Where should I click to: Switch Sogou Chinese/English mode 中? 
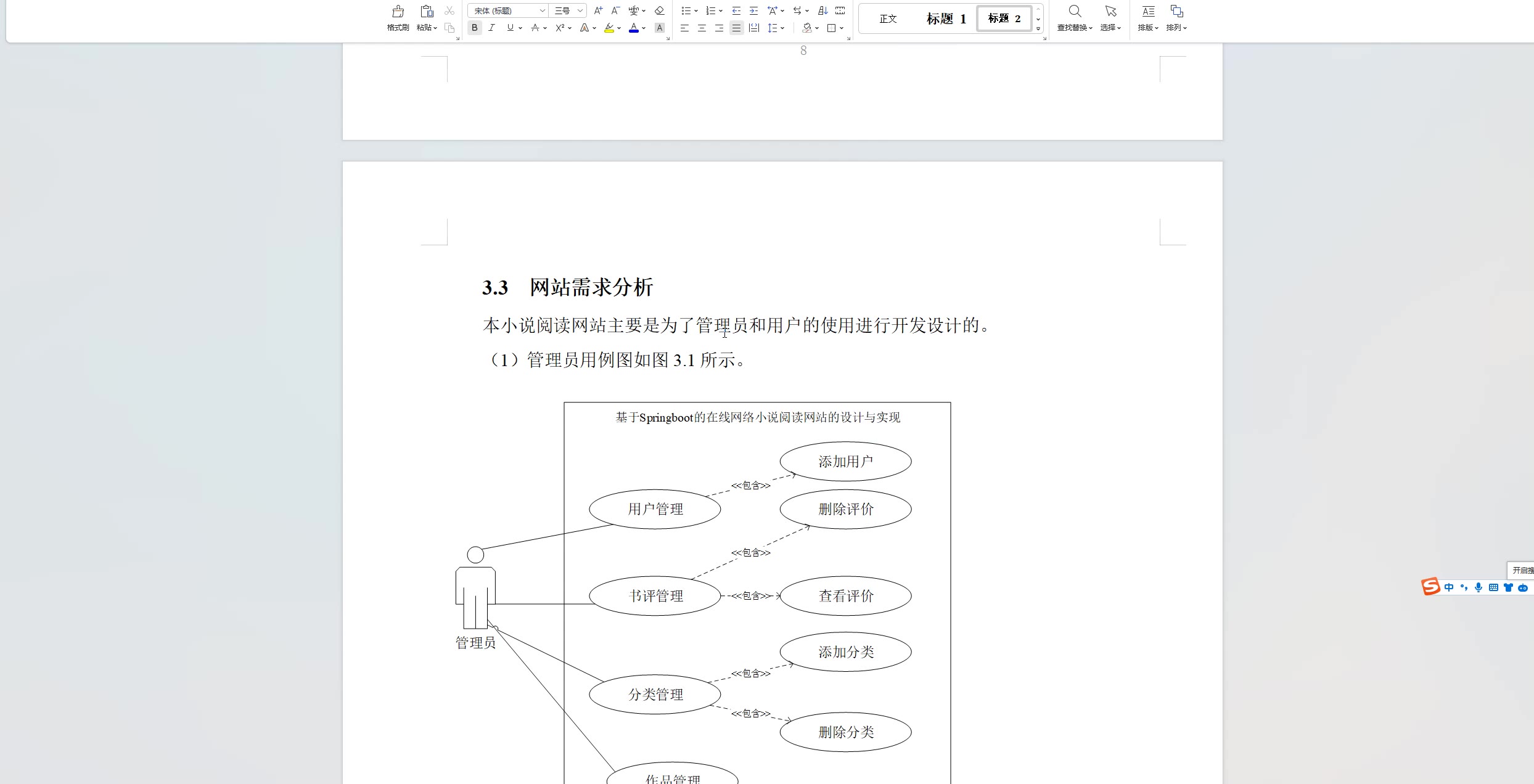(x=1449, y=587)
